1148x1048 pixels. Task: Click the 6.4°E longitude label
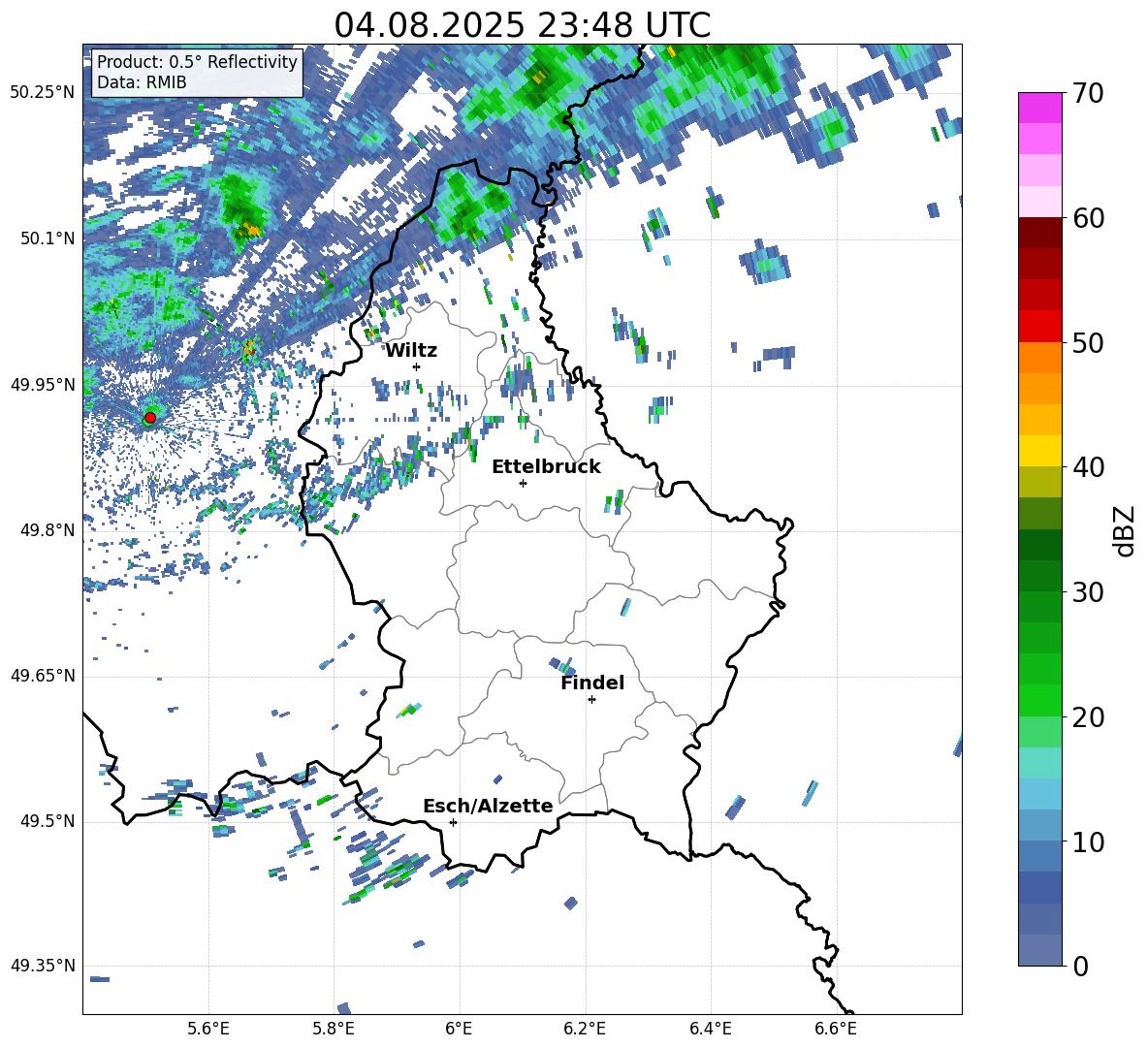click(711, 1029)
